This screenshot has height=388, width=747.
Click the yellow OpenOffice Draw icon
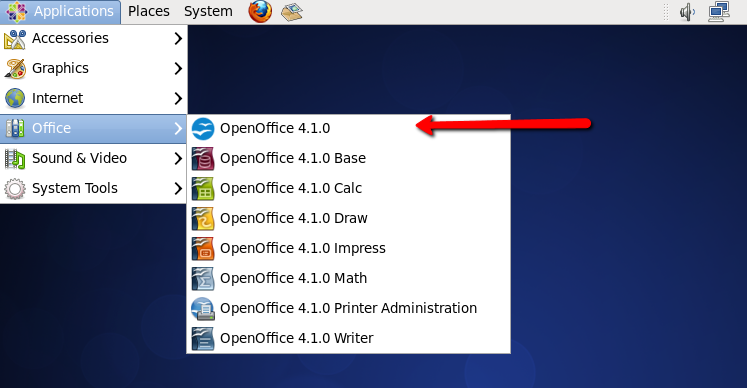pos(203,219)
